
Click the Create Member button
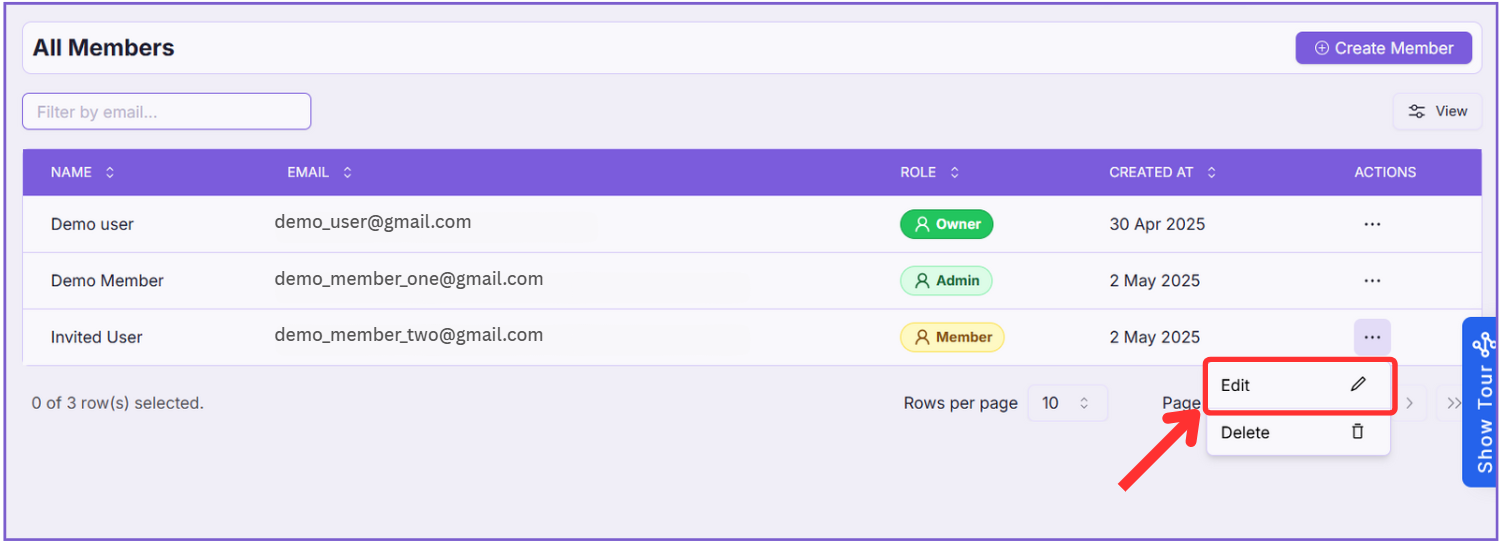pos(1383,48)
